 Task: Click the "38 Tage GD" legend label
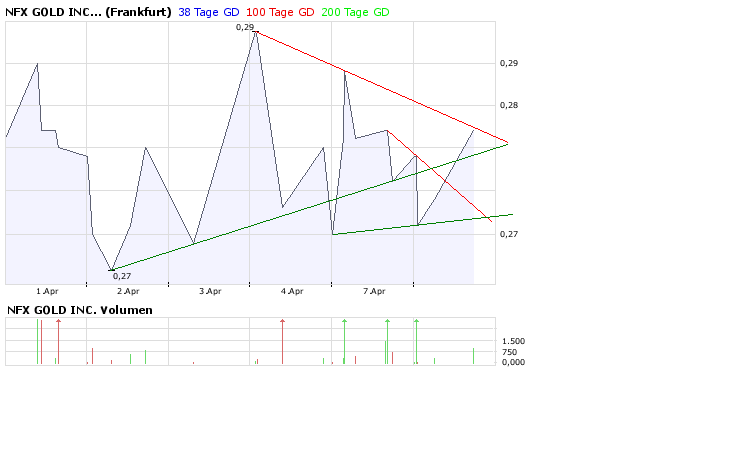209,12
